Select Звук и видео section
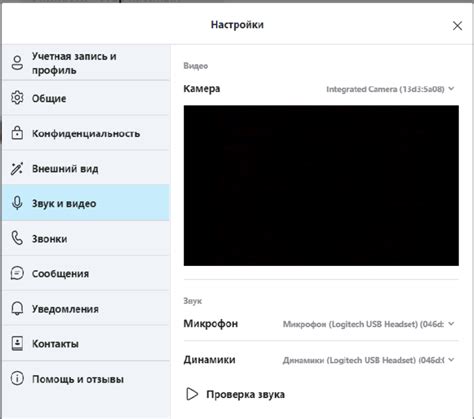 tap(86, 203)
